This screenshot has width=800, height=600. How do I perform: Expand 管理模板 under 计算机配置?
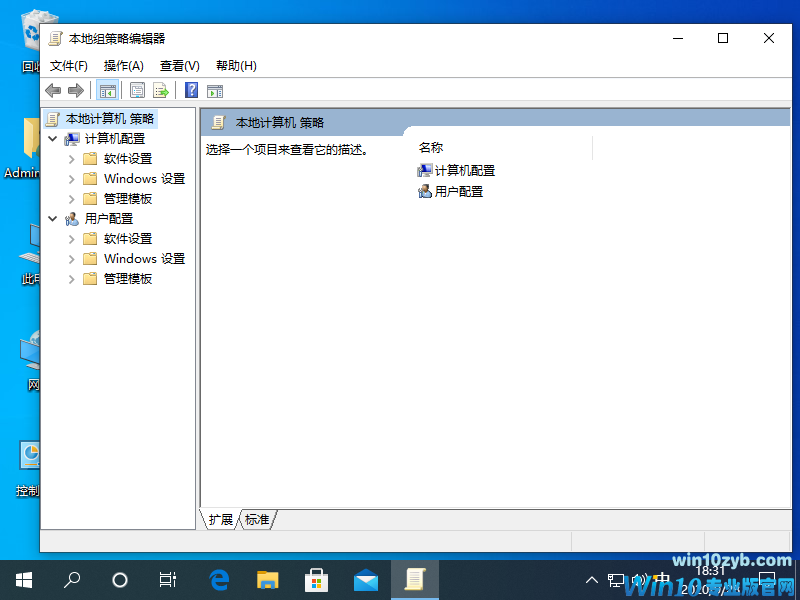pos(70,198)
